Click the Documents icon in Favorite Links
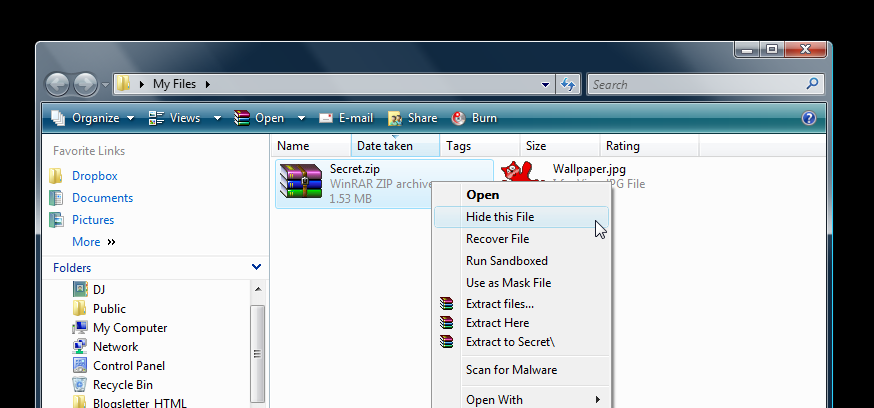Viewport: 874px width, 408px height. coord(56,198)
